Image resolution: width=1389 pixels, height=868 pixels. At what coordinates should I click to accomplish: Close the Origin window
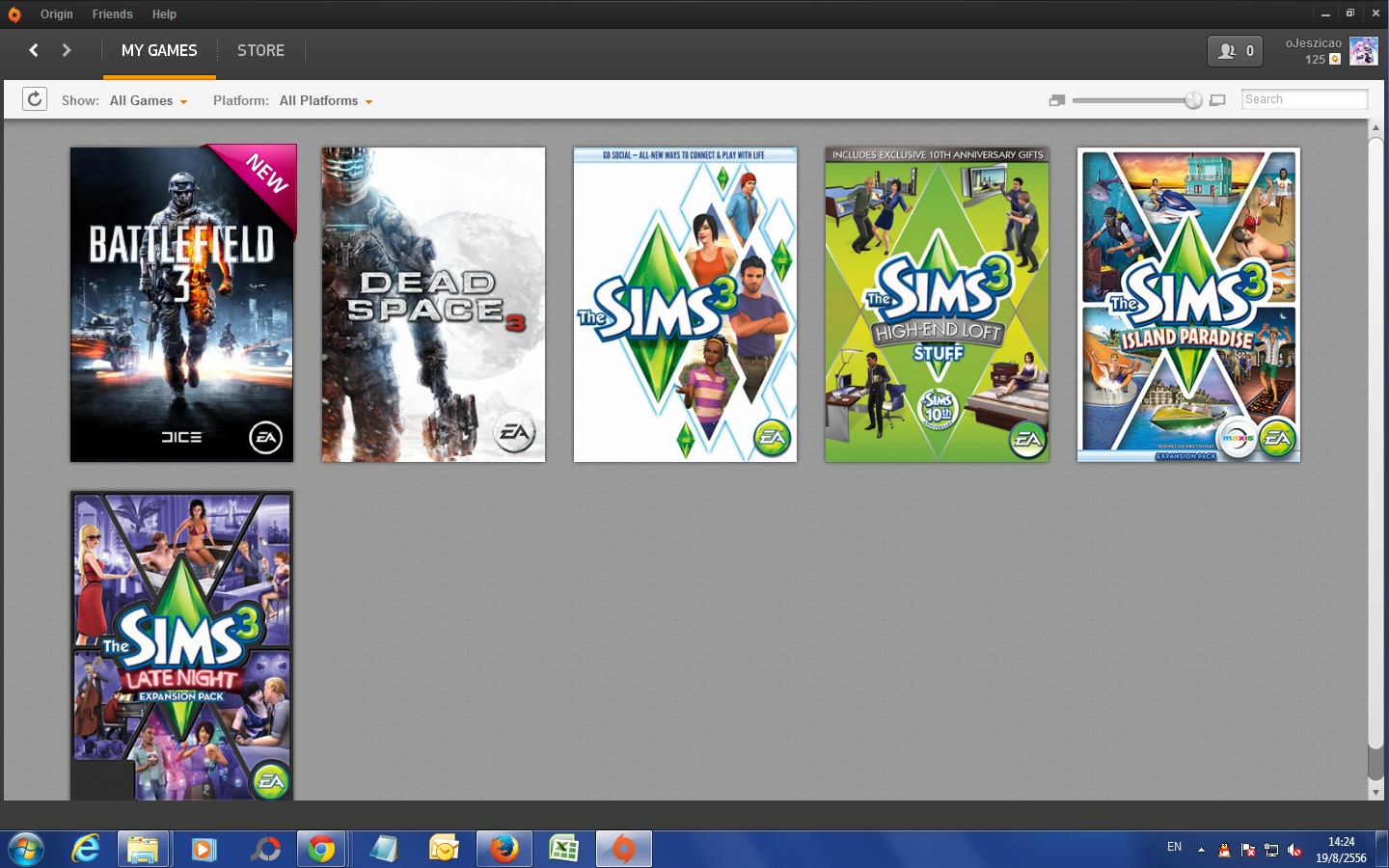coord(1375,14)
